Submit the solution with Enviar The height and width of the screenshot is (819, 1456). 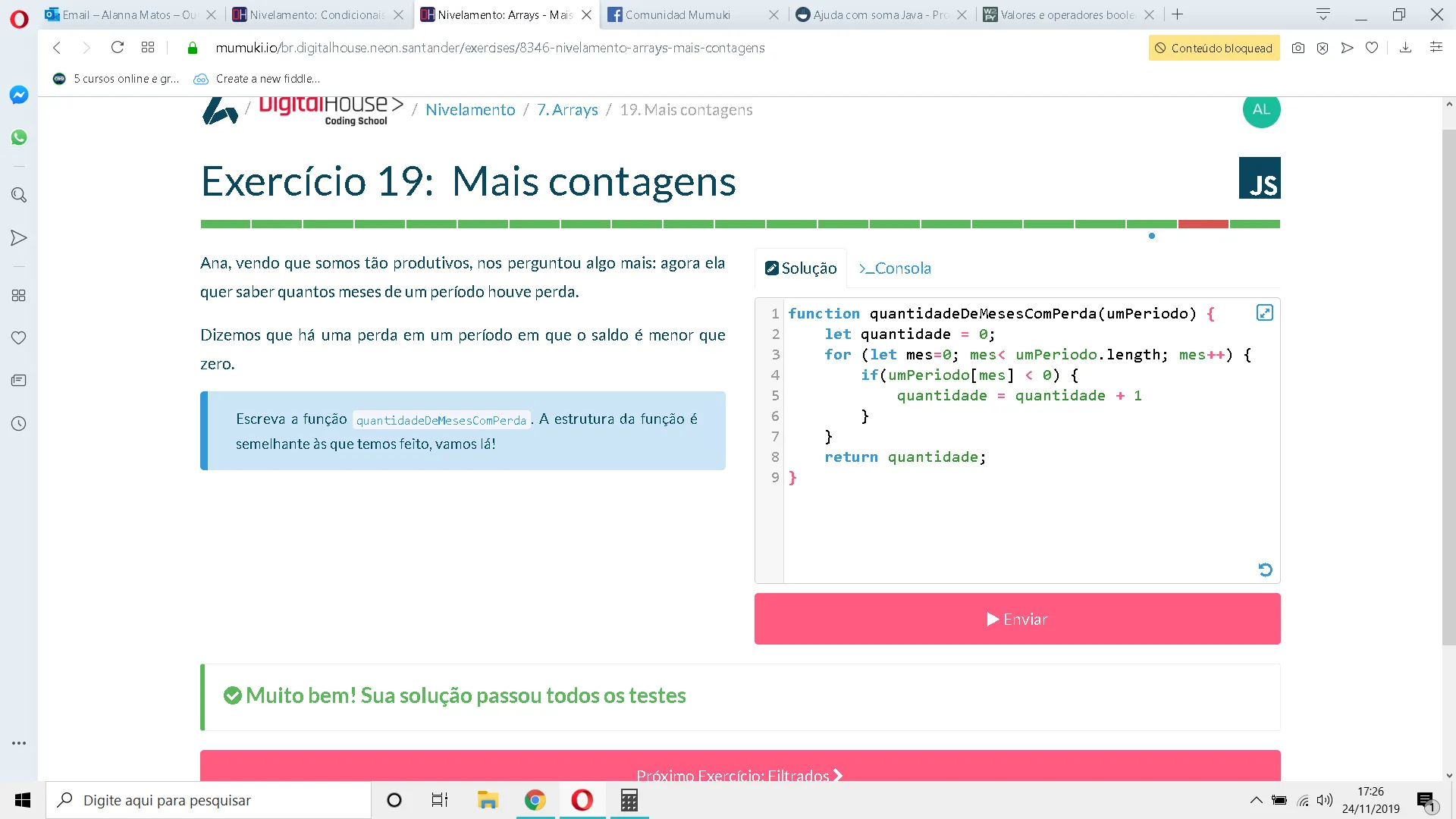coord(1017,619)
